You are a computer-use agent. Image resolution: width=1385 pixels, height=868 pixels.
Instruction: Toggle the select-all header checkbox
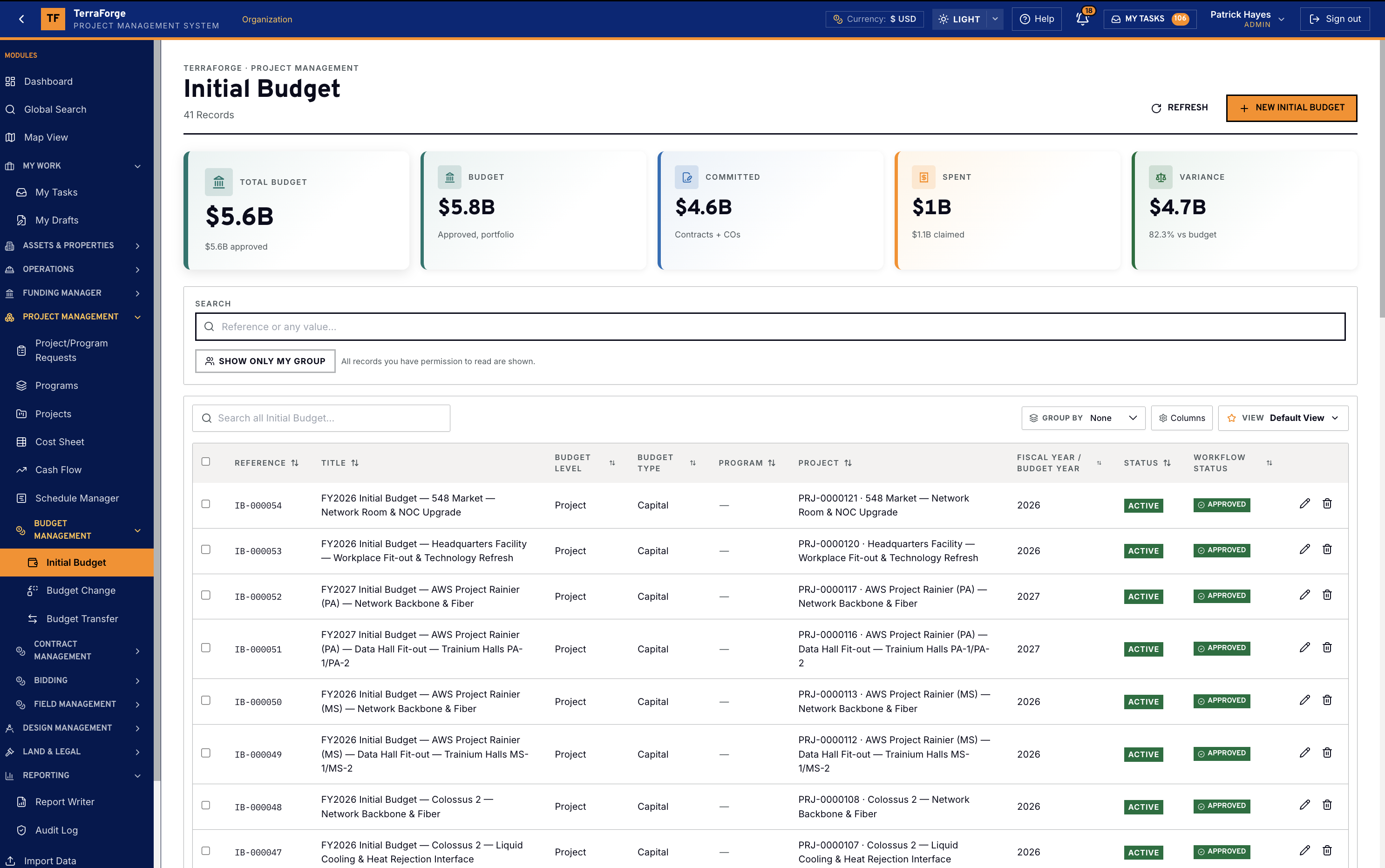pyautogui.click(x=205, y=461)
